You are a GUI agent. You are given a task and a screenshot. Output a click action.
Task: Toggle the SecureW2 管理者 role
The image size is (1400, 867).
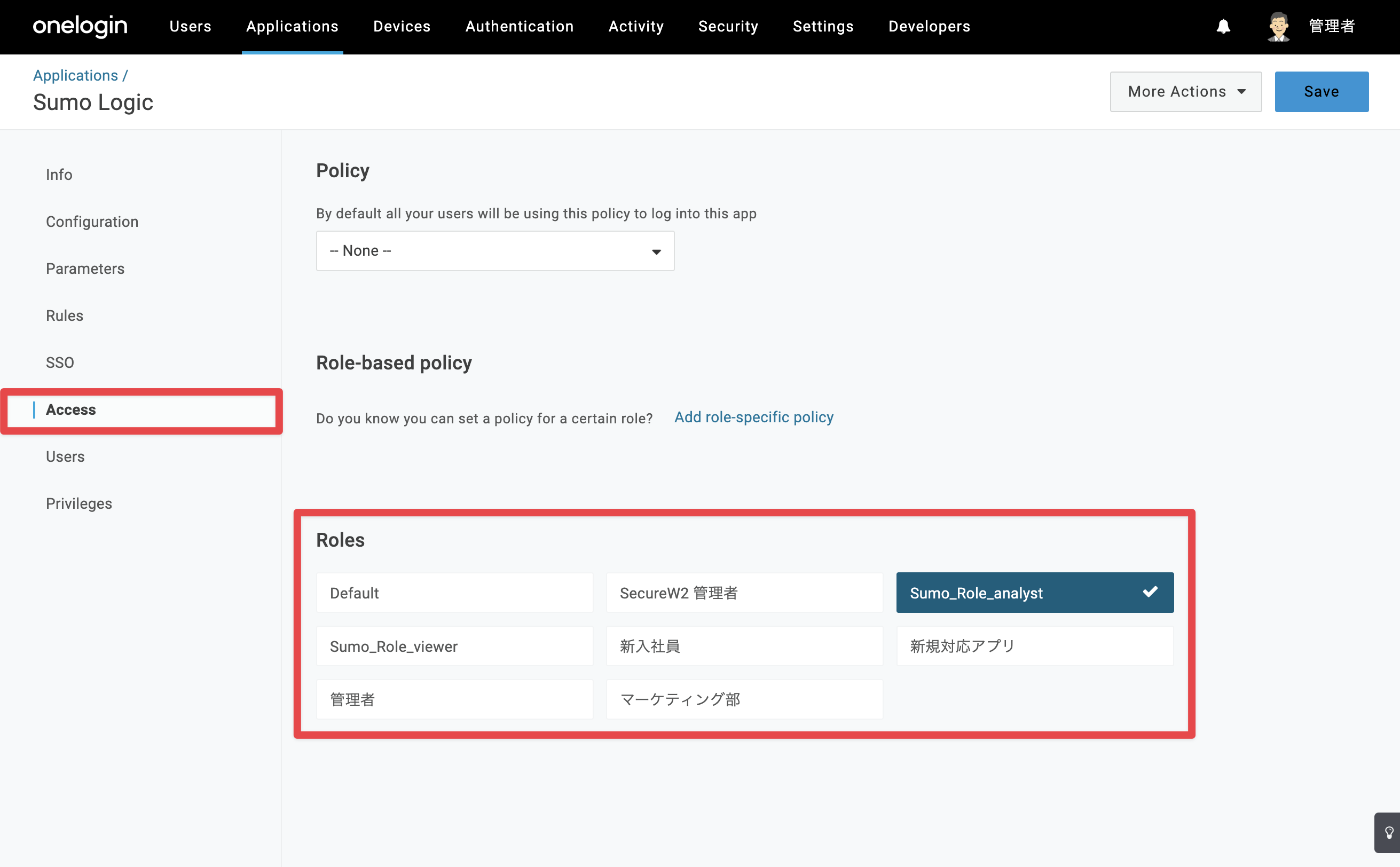pos(744,593)
